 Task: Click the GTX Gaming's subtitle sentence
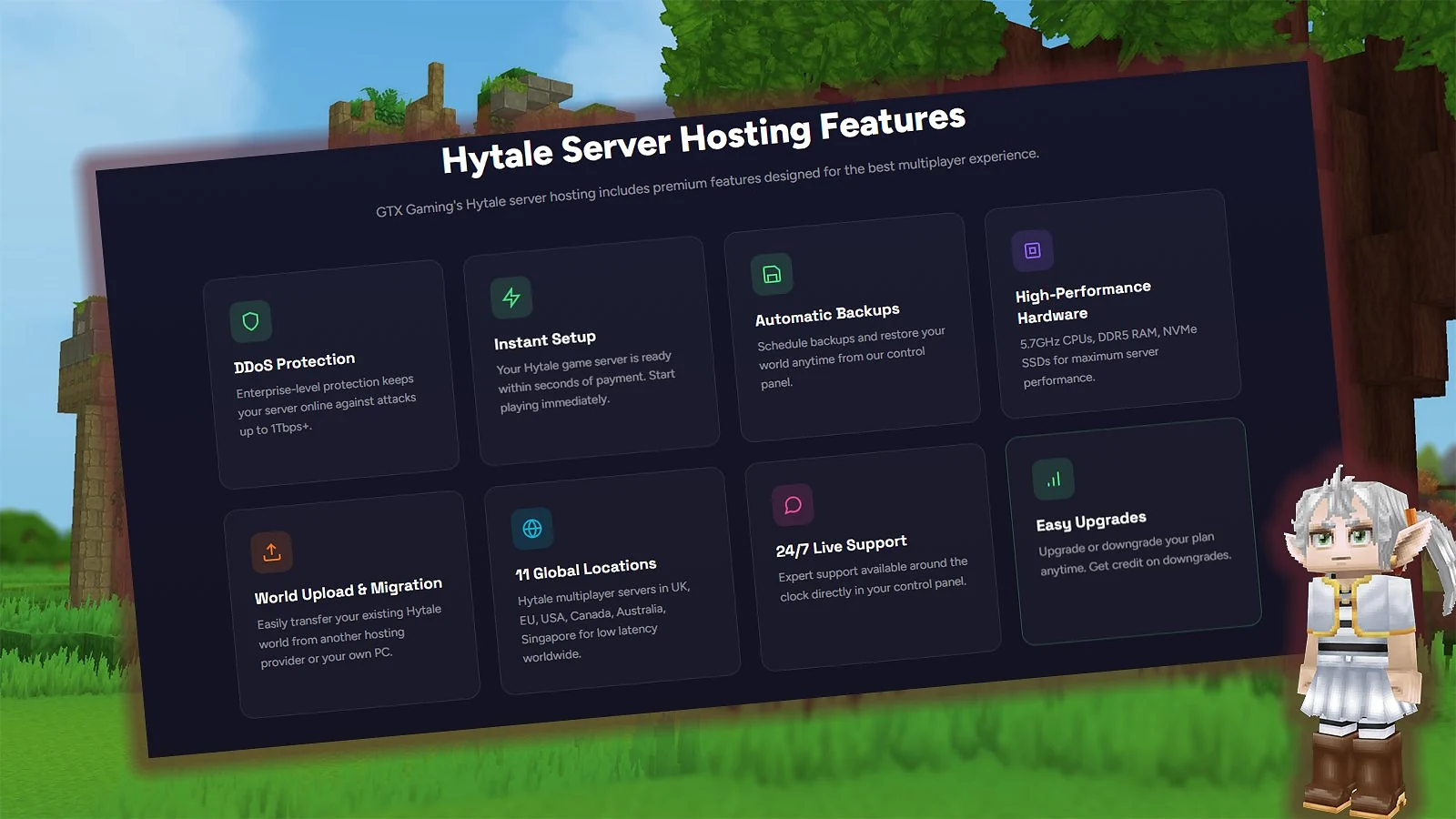(707, 183)
